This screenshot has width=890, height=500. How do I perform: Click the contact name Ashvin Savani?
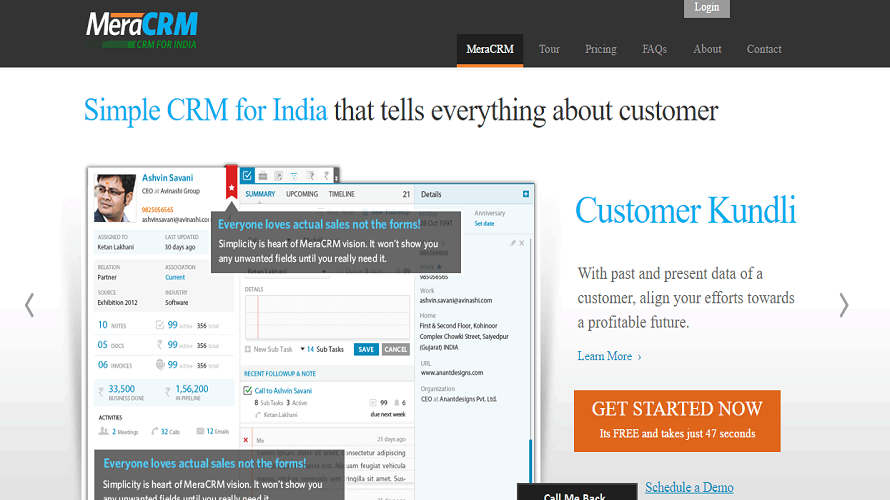click(x=167, y=178)
